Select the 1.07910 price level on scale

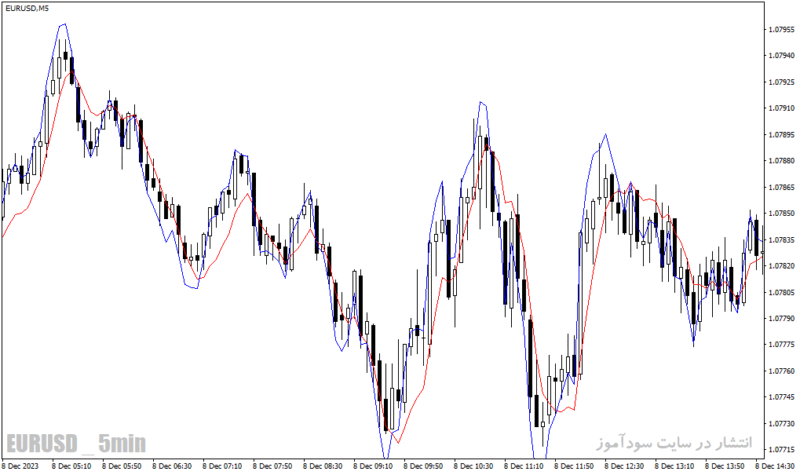(x=781, y=108)
